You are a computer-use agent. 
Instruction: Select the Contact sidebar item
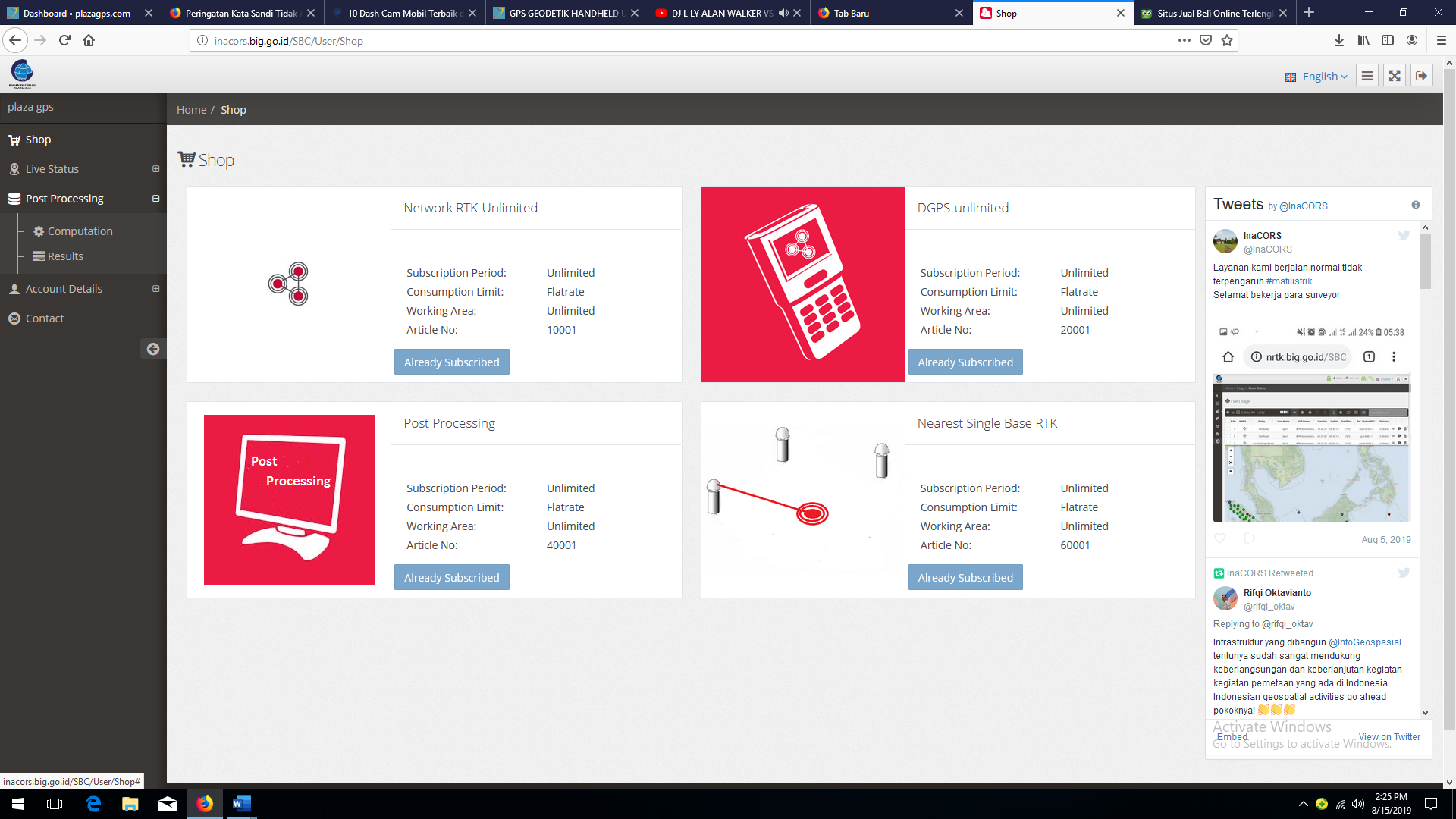pos(45,318)
